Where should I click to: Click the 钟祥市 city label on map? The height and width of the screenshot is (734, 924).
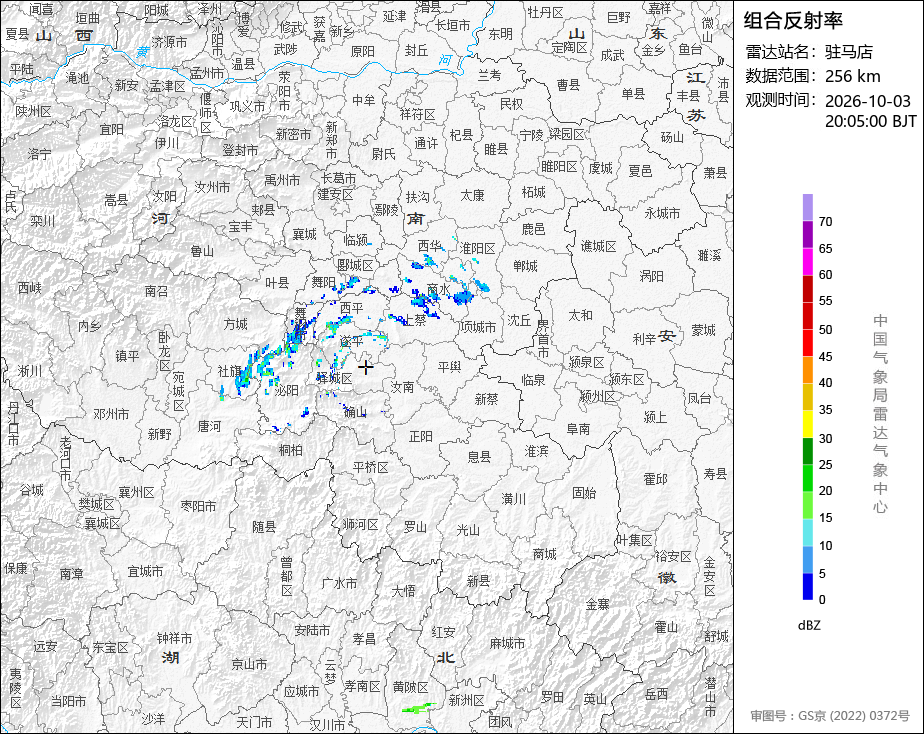point(174,639)
